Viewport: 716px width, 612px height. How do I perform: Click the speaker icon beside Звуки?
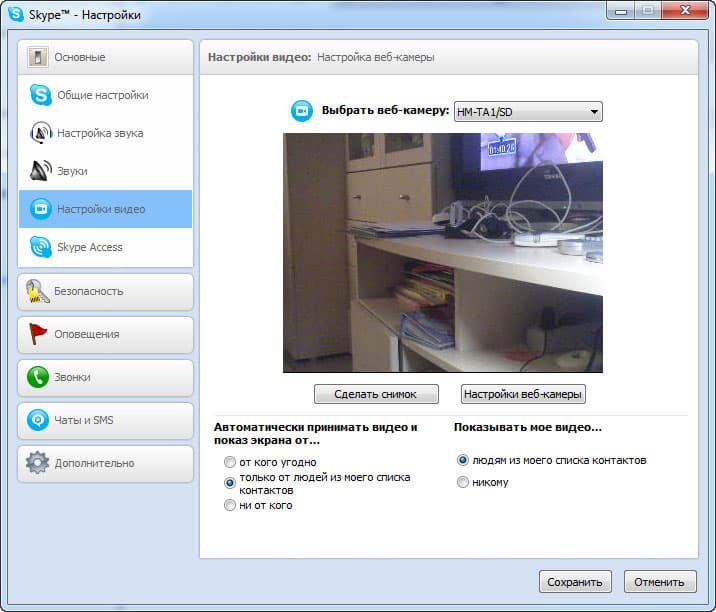tap(41, 171)
